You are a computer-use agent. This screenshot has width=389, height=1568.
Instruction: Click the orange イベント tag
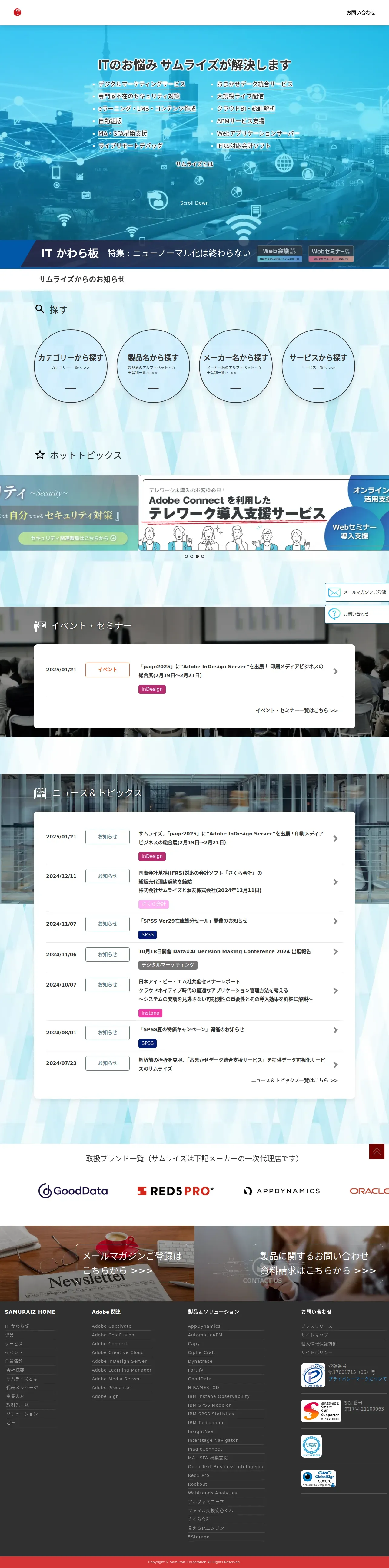click(108, 670)
